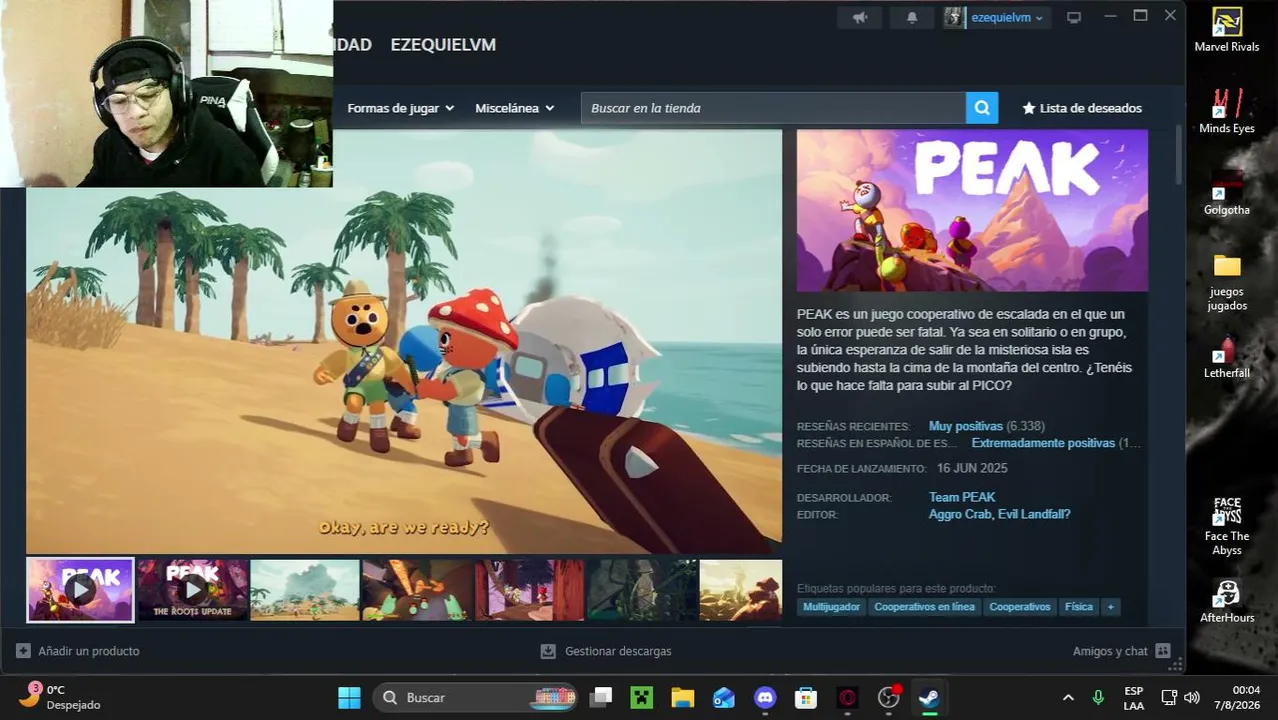Open Face The Abyss desktop shortcut
Screen dimensions: 1278x720
pyautogui.click(x=1227, y=527)
